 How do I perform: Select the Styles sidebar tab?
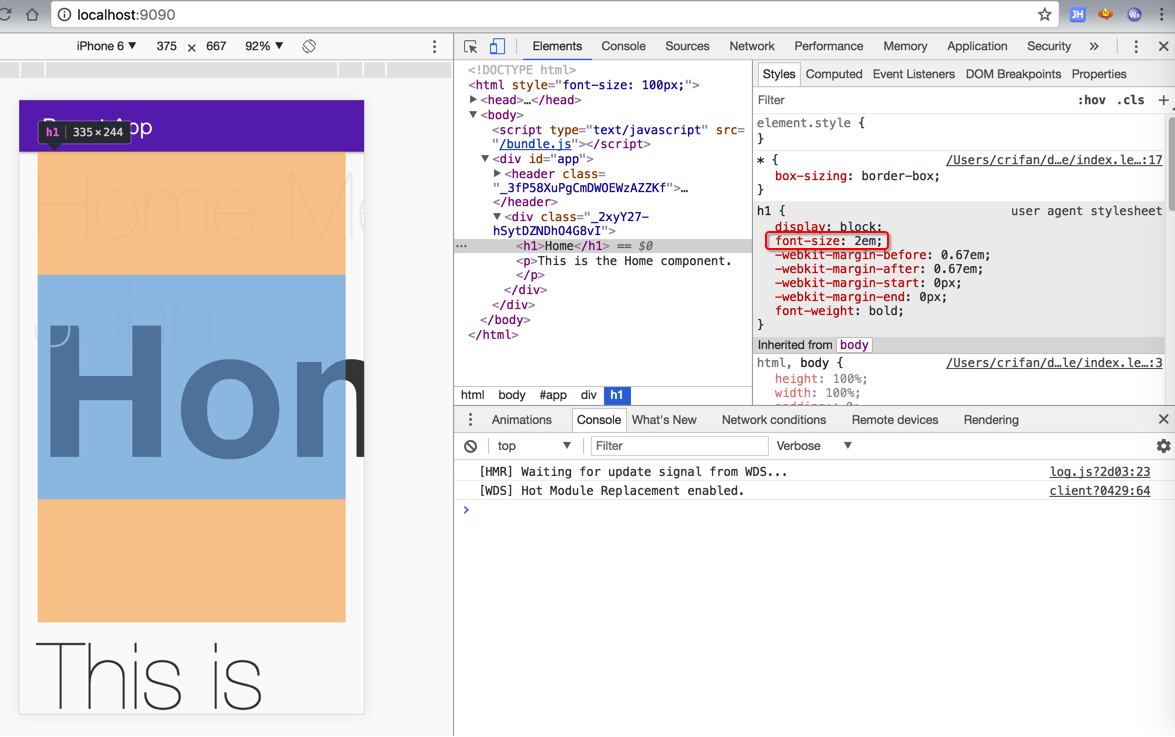779,74
